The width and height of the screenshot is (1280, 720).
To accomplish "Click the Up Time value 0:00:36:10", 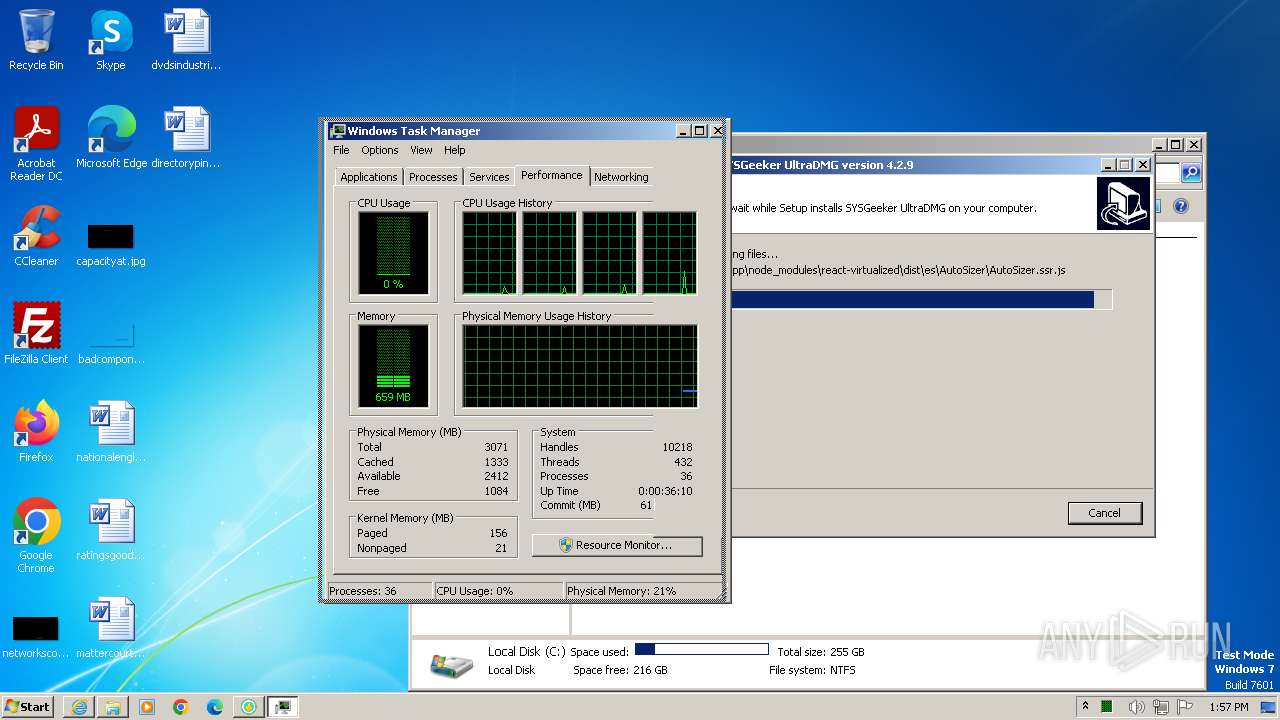I will tap(665, 491).
